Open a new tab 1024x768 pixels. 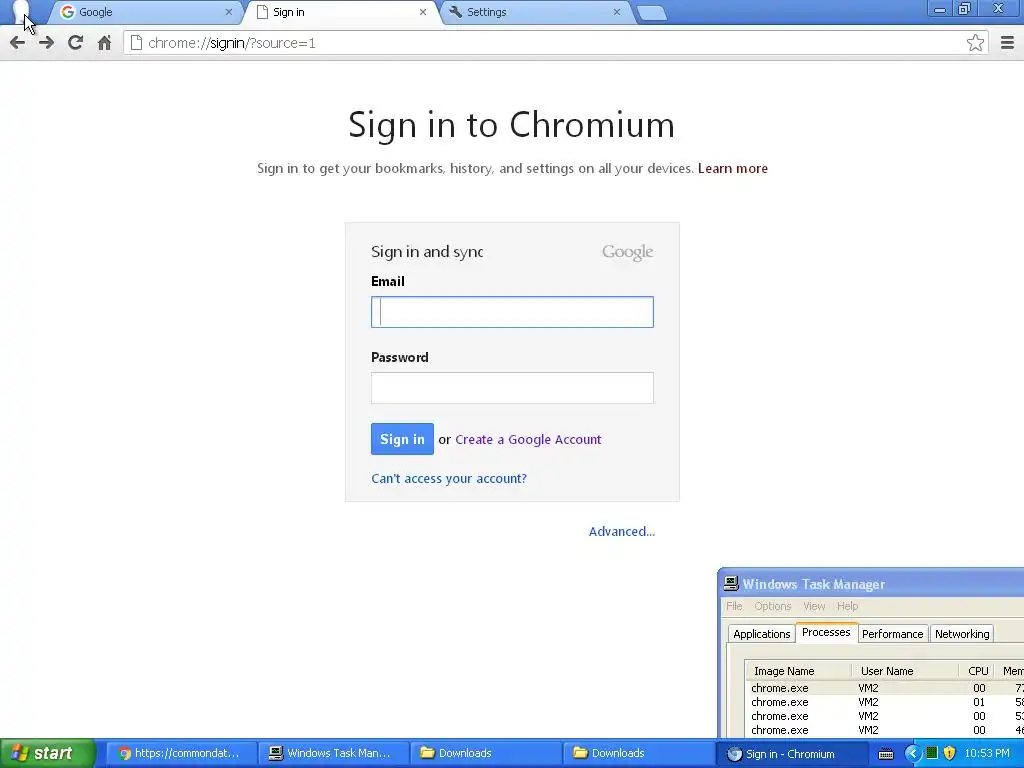click(x=650, y=12)
